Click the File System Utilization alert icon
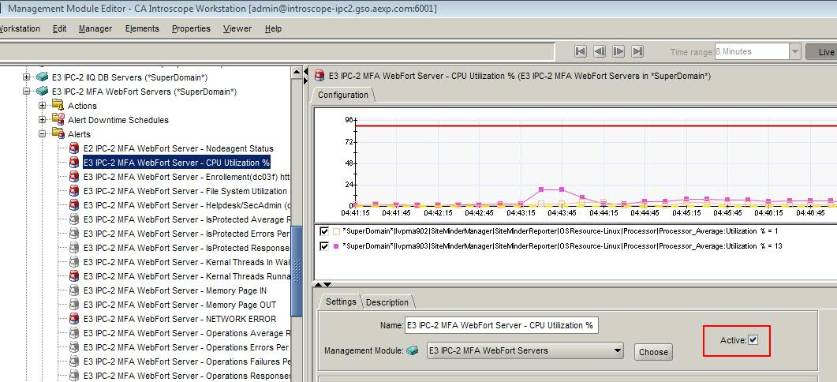The height and width of the screenshot is (382, 837). coord(74,191)
